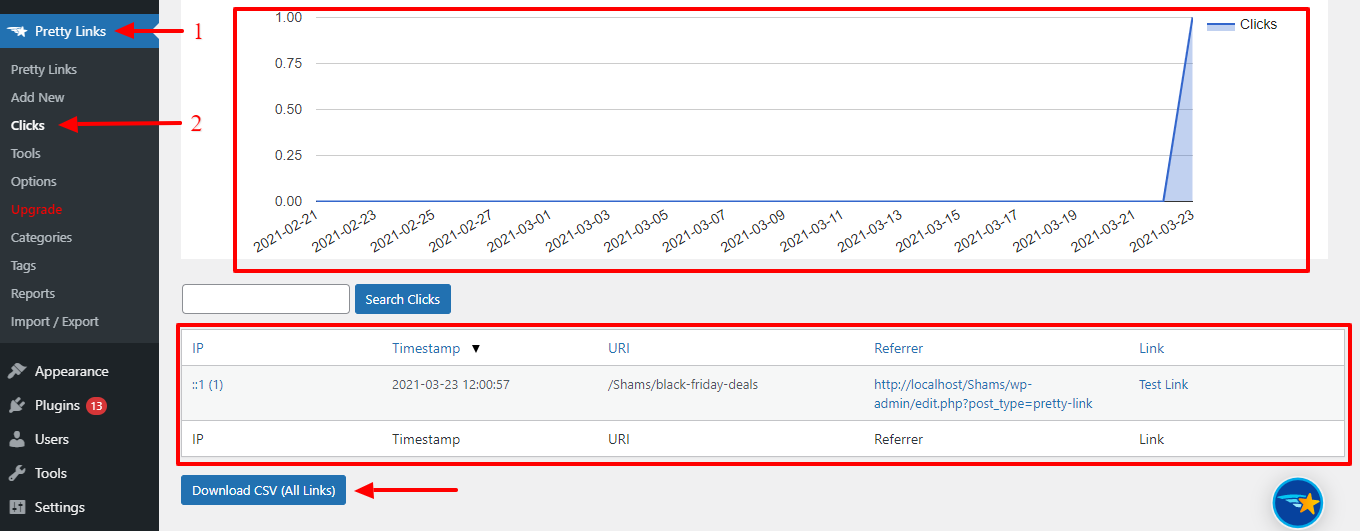Screen dimensions: 1360x531
Task: Click the Search Clicks button
Action: [403, 299]
